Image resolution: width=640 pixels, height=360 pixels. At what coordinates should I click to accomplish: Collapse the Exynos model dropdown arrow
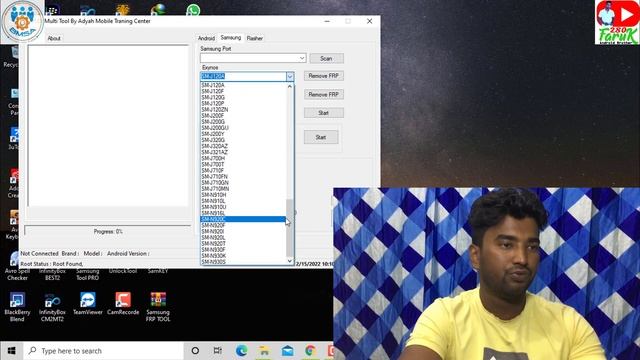(x=290, y=76)
